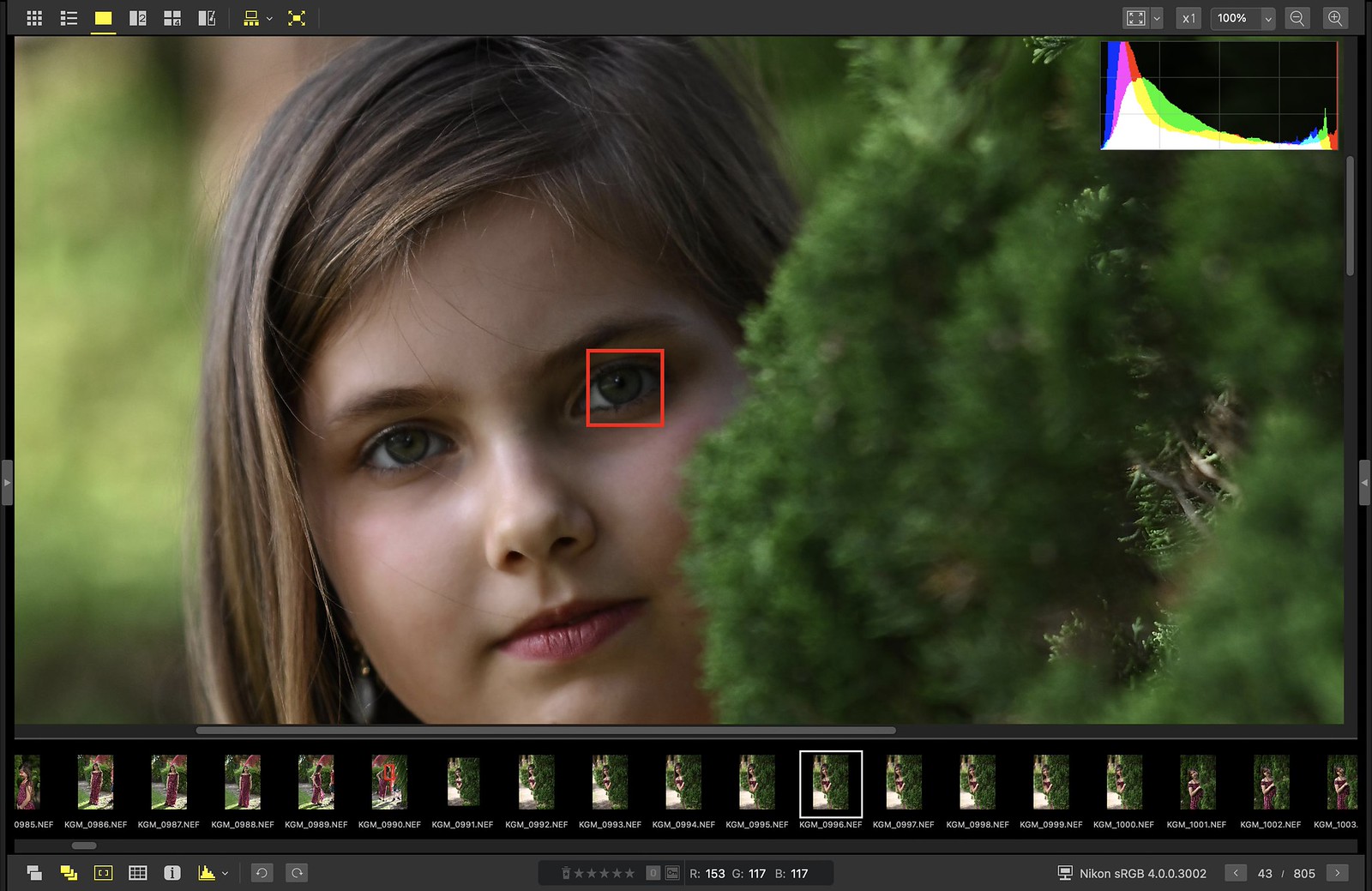Expand the fit-to-screen options arrow

(x=1157, y=18)
